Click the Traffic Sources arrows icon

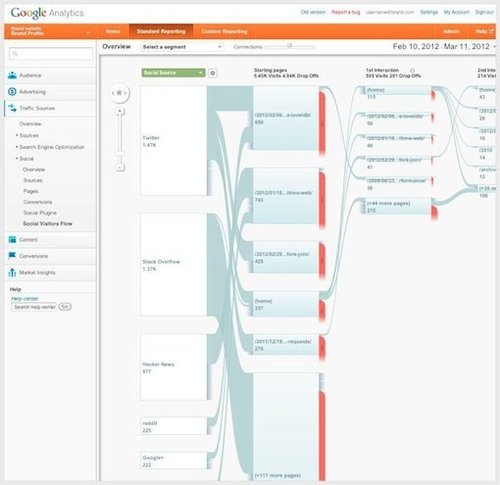tap(12, 108)
